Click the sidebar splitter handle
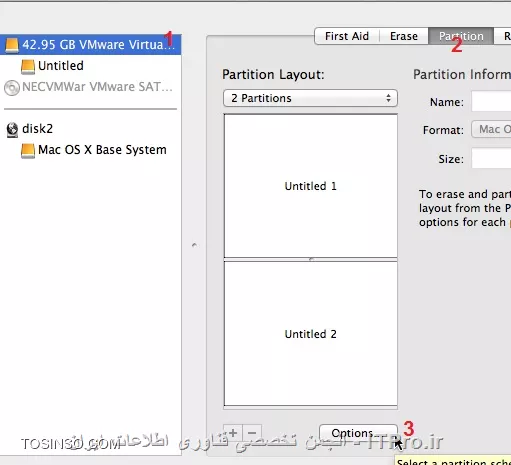This screenshot has height=465, width=511. pos(194,245)
